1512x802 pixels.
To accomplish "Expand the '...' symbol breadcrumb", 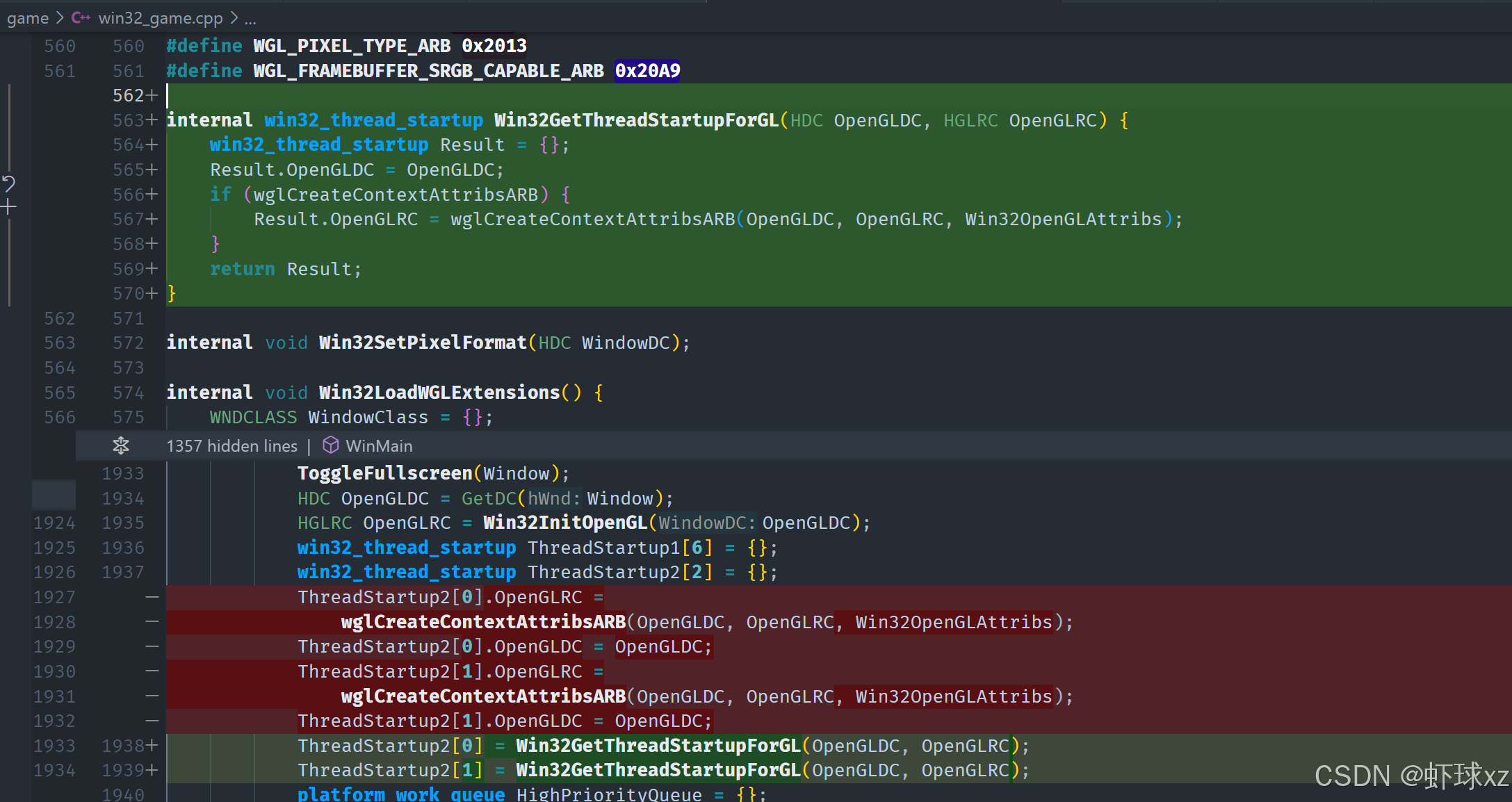I will tap(250, 18).
